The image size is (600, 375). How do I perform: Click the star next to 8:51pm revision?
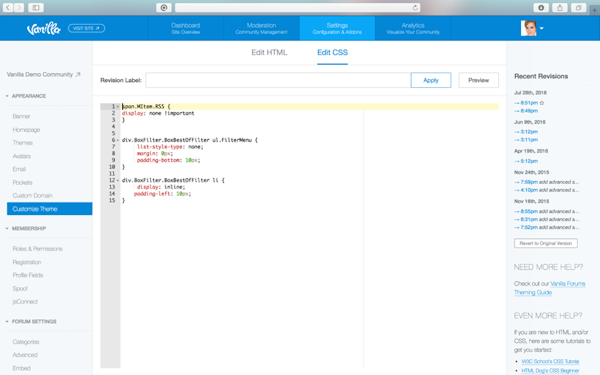(x=542, y=103)
